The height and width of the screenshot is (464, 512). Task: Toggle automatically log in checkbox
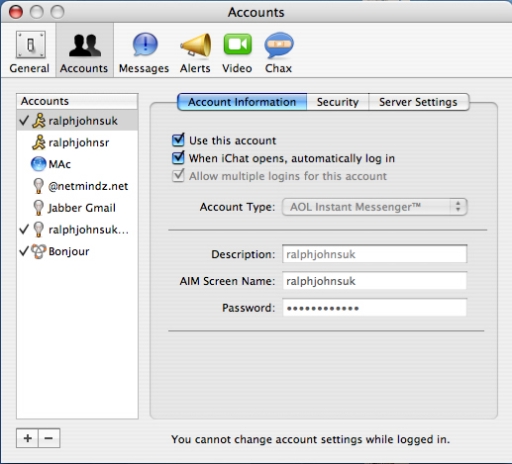[178, 157]
